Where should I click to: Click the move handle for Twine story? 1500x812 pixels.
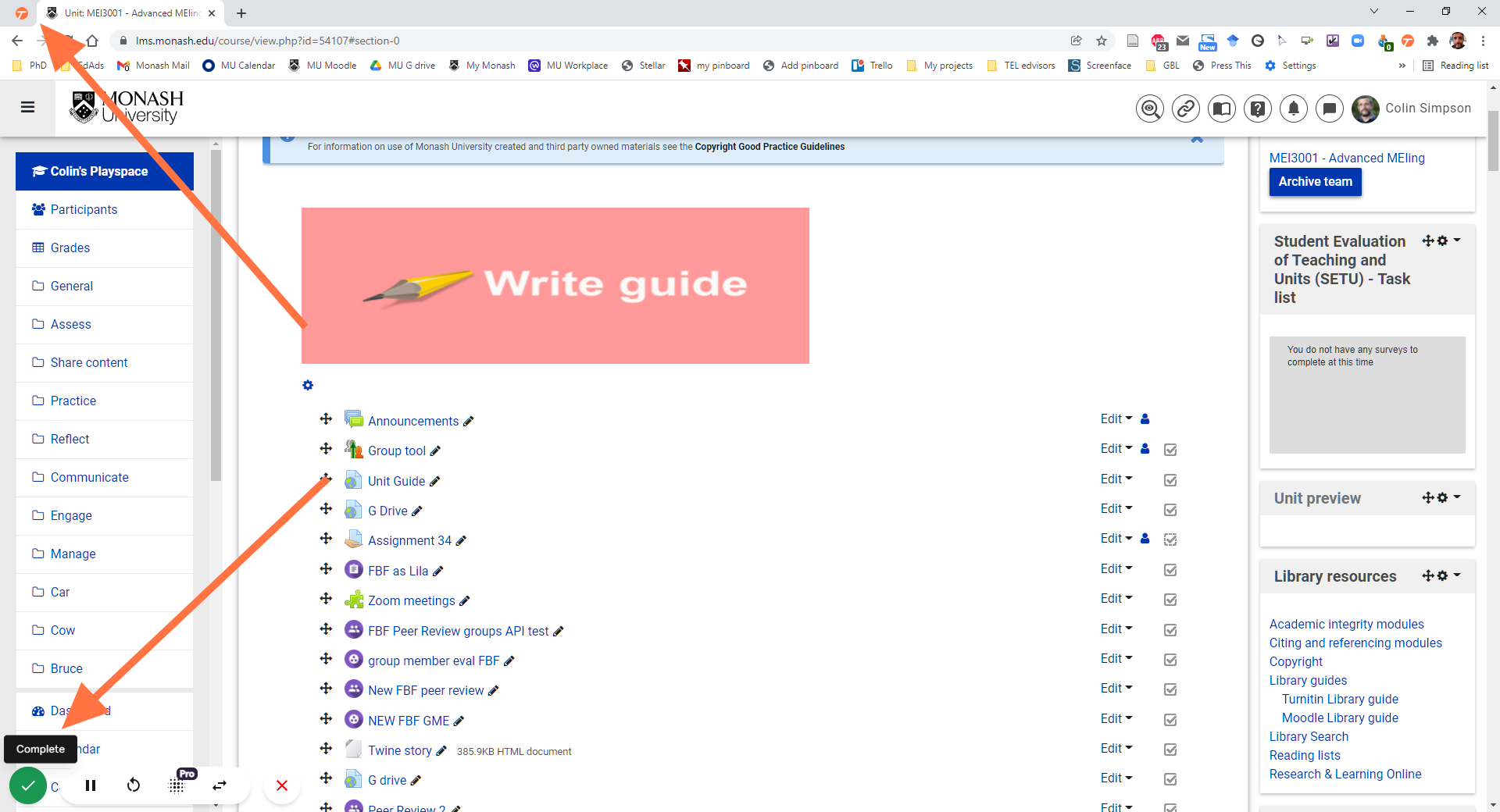point(326,749)
